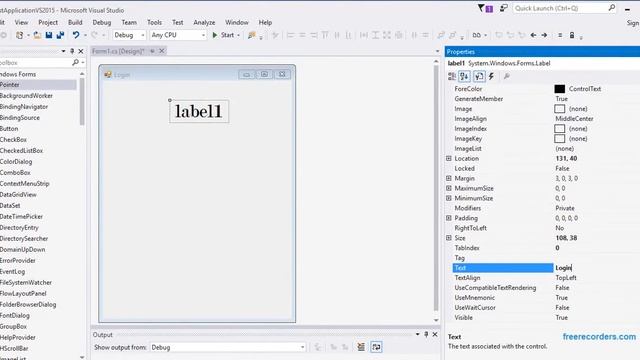Open the Any CPU platform dropdown

pyautogui.click(x=178, y=35)
